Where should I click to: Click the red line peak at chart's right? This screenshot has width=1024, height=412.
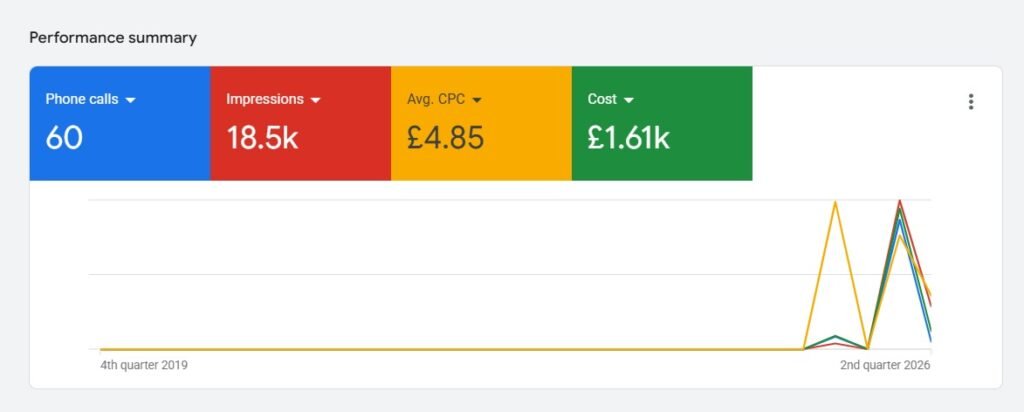pos(900,201)
